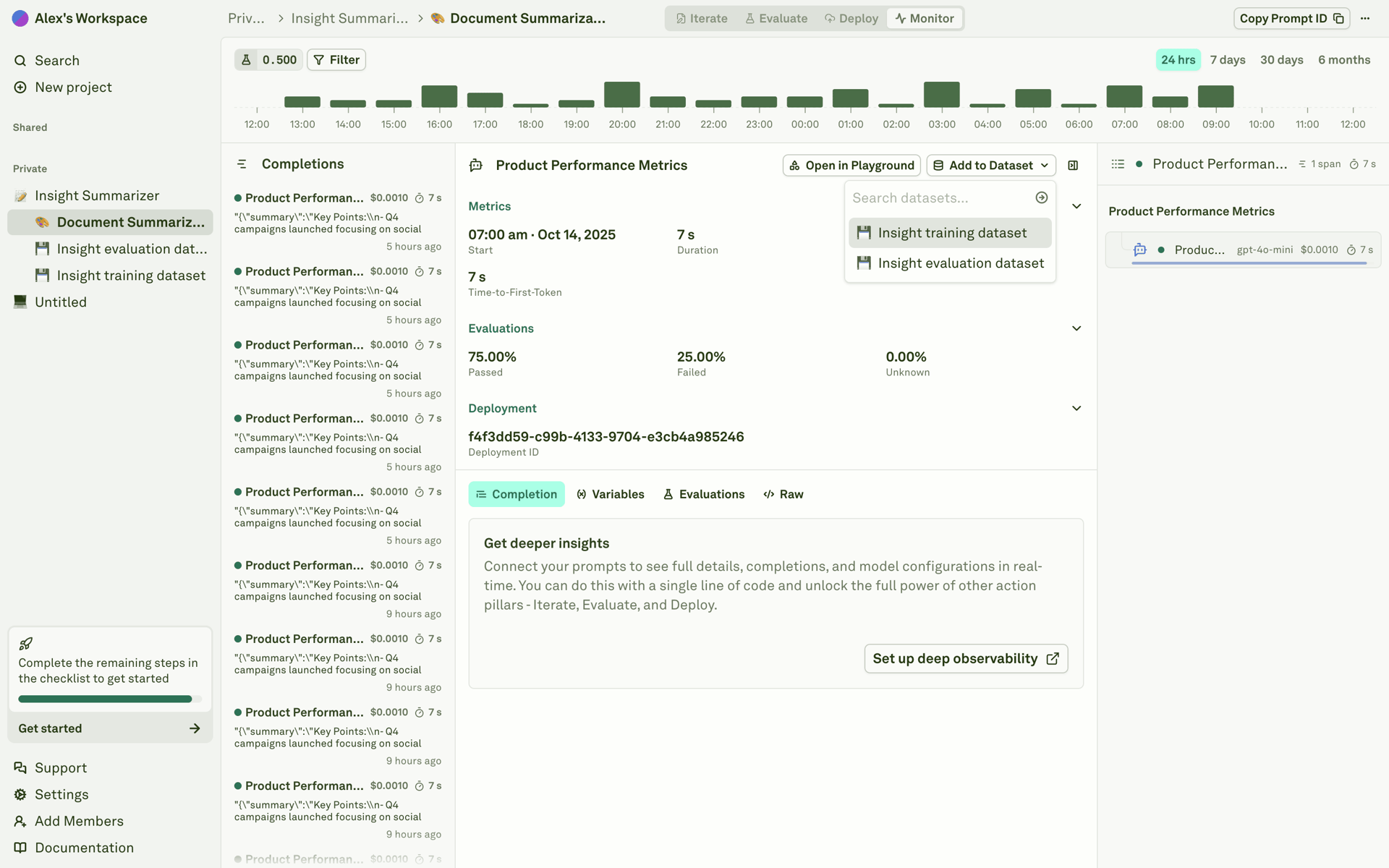Click the 16:00 bar in chart
1389x868 pixels.
(439, 96)
